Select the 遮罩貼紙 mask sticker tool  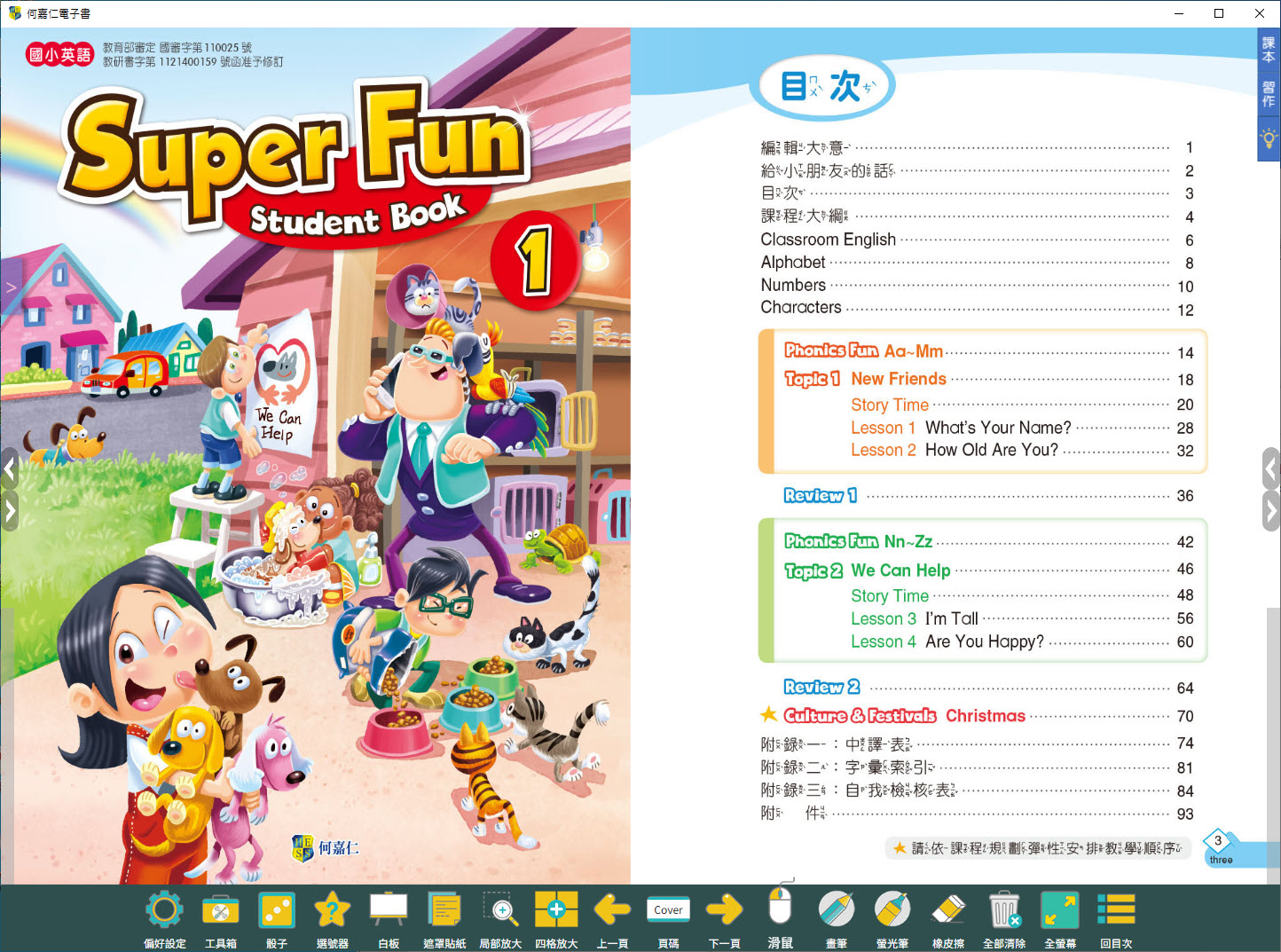(x=444, y=911)
